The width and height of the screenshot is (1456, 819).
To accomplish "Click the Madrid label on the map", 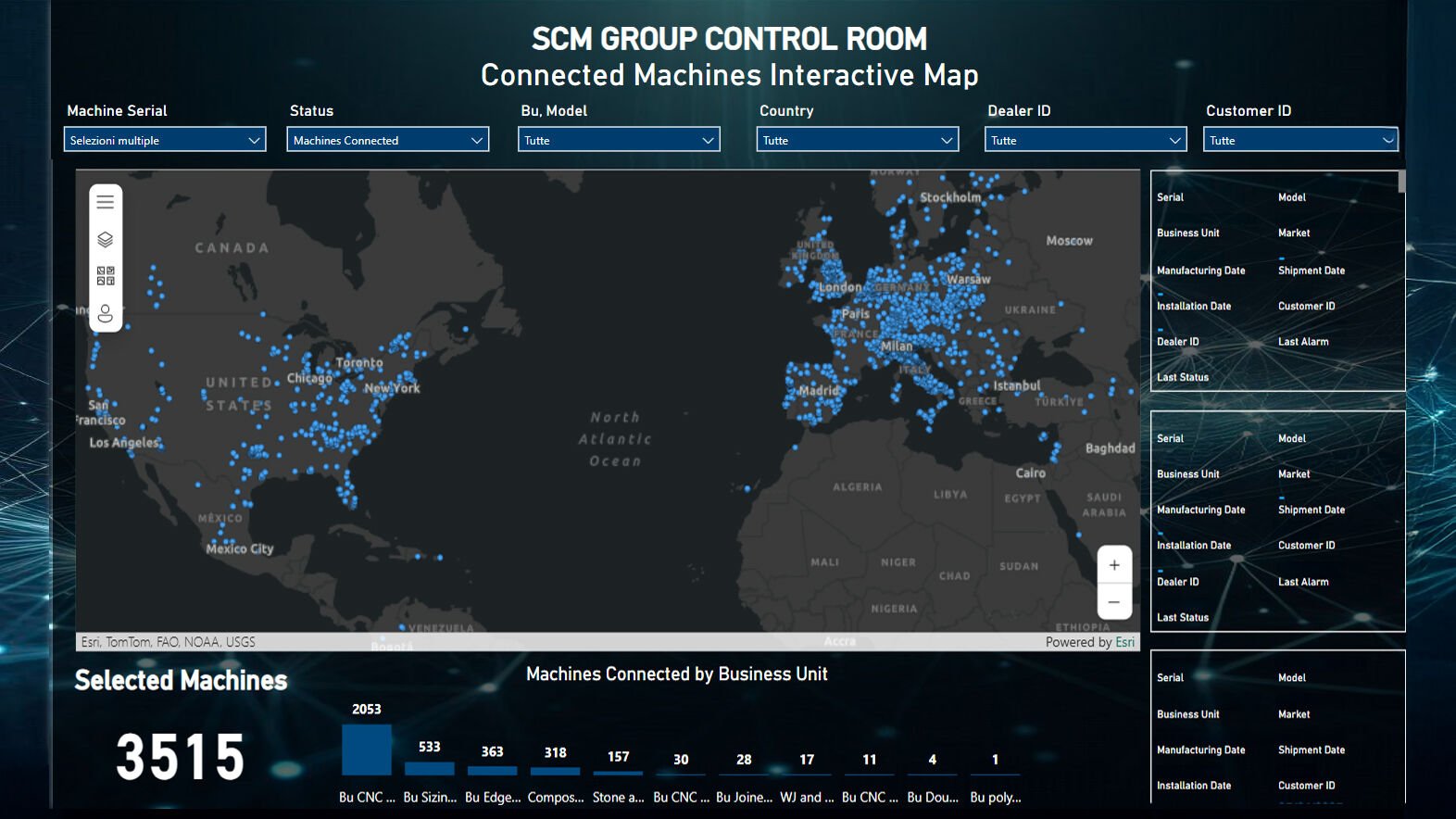I will 819,391.
